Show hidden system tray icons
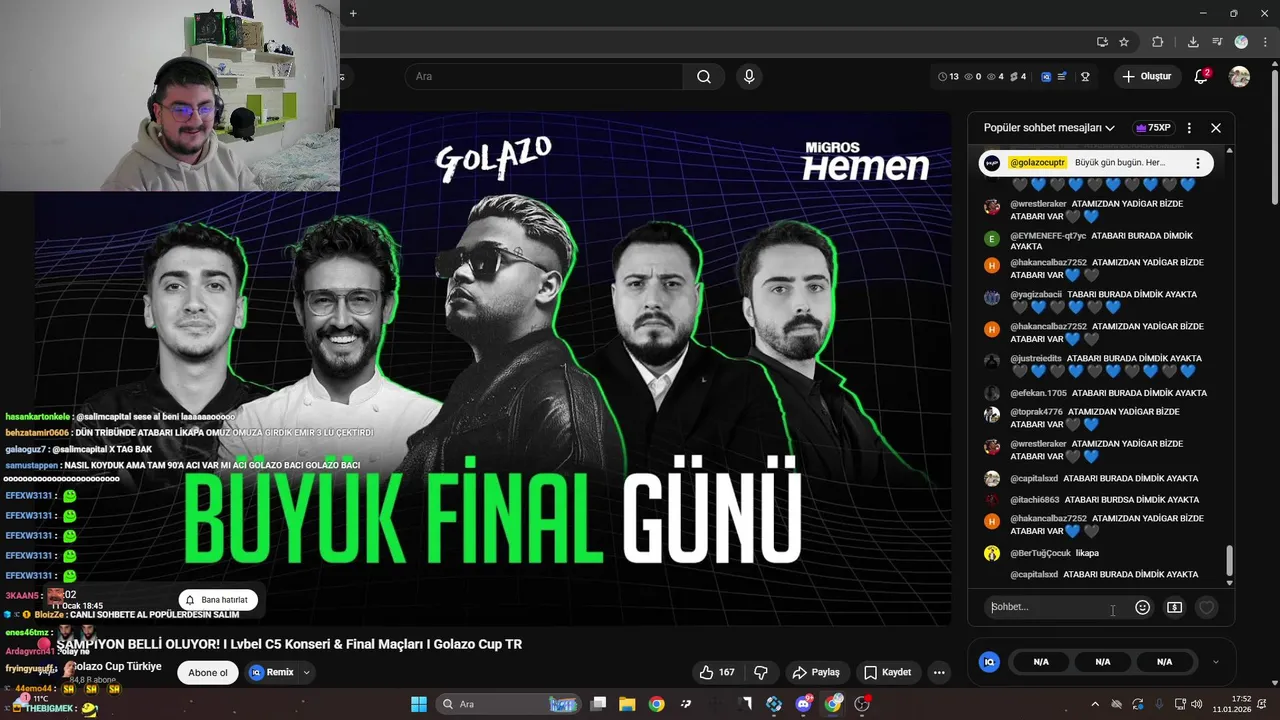This screenshot has width=1280, height=720. click(1095, 704)
